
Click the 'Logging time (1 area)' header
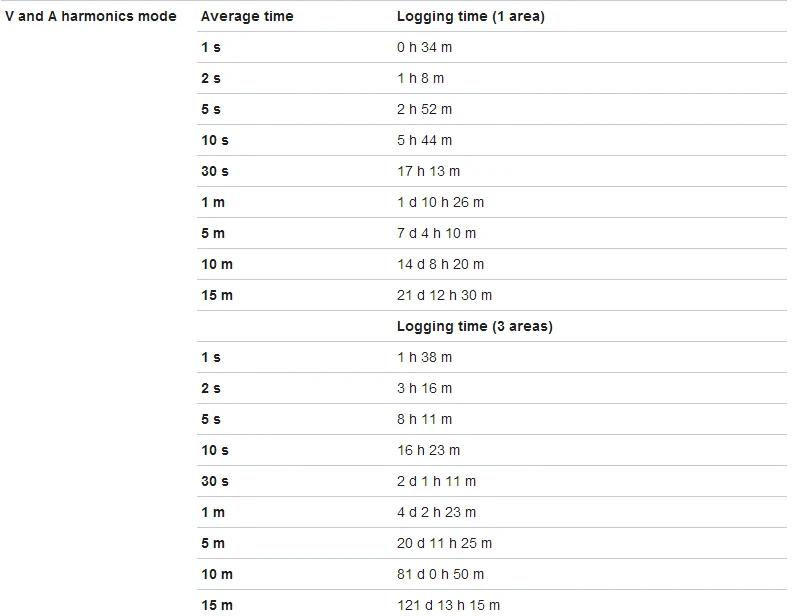[471, 17]
